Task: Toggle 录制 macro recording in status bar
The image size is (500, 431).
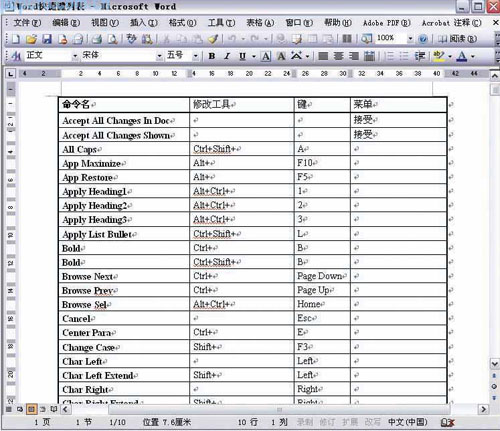Action: (305, 422)
